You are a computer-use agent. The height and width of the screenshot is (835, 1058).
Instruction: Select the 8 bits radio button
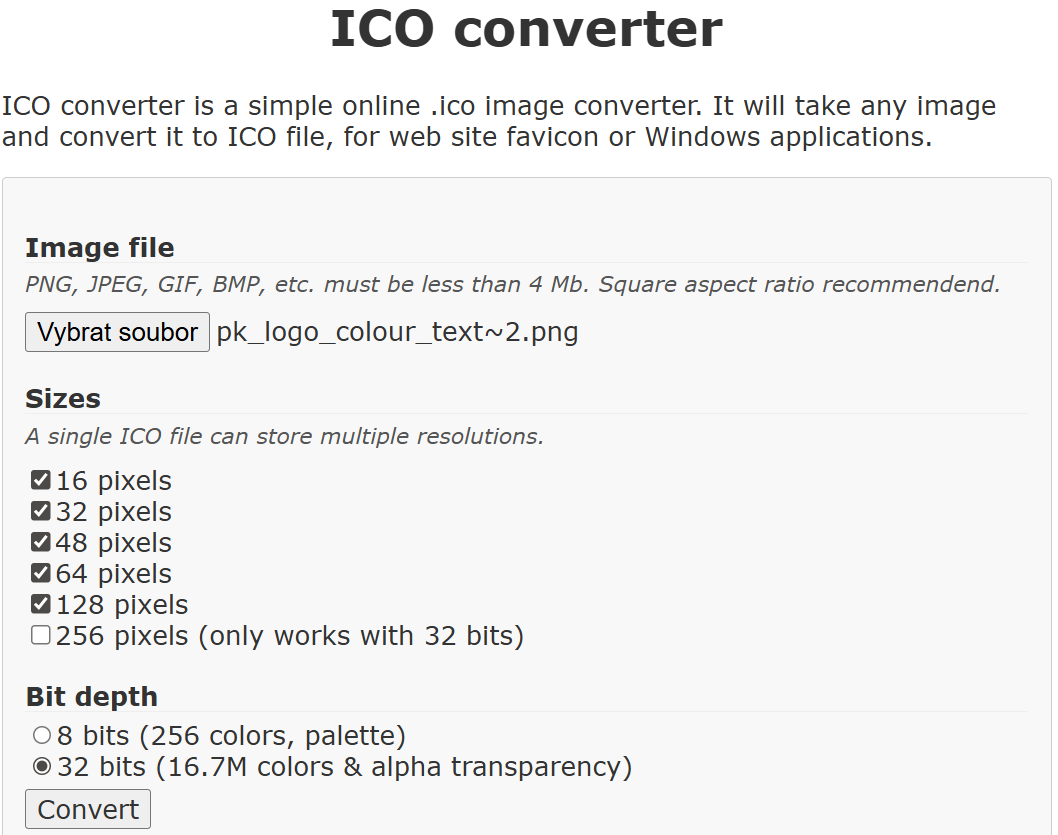tap(42, 736)
